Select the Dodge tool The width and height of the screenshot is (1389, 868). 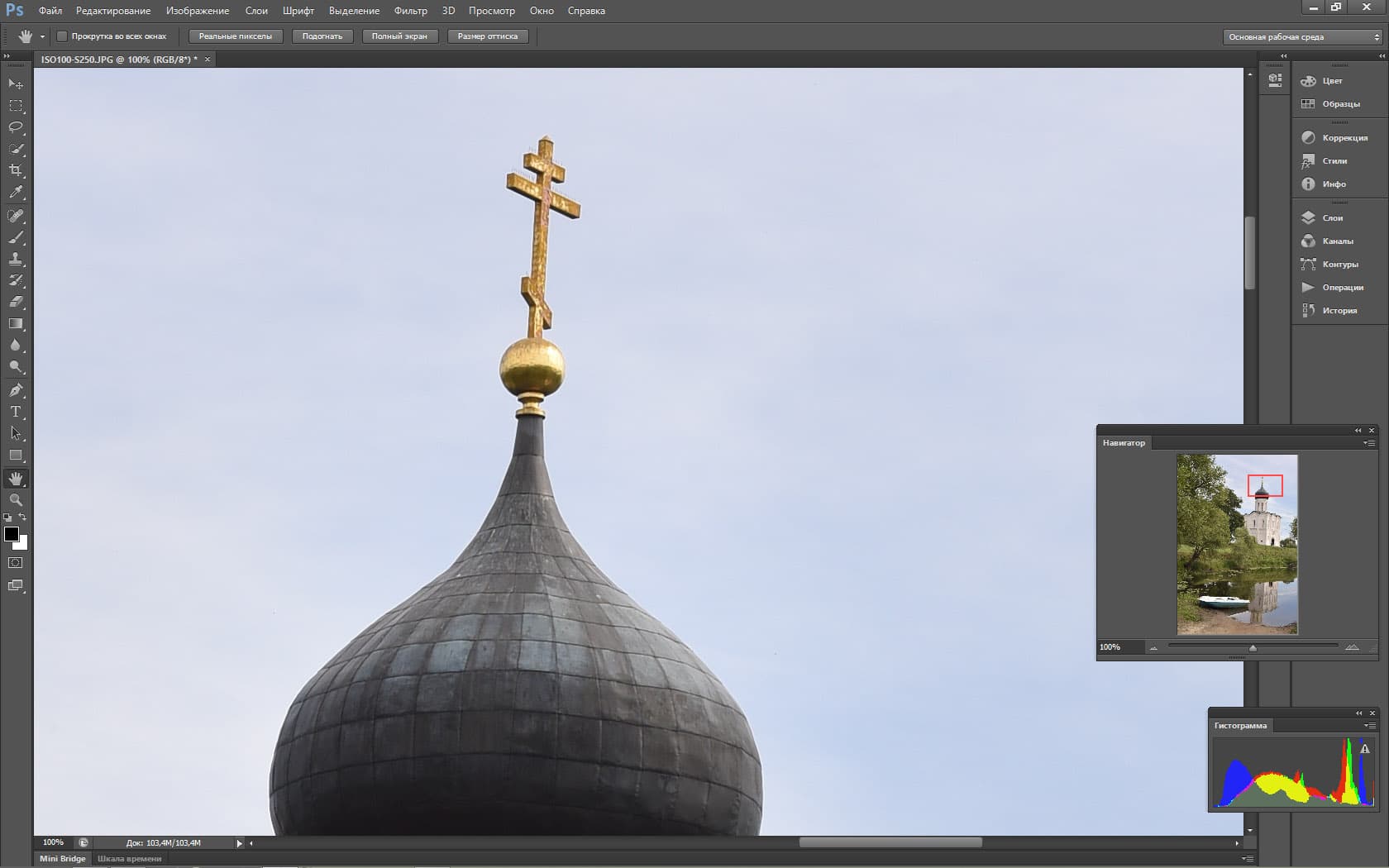pyautogui.click(x=16, y=366)
